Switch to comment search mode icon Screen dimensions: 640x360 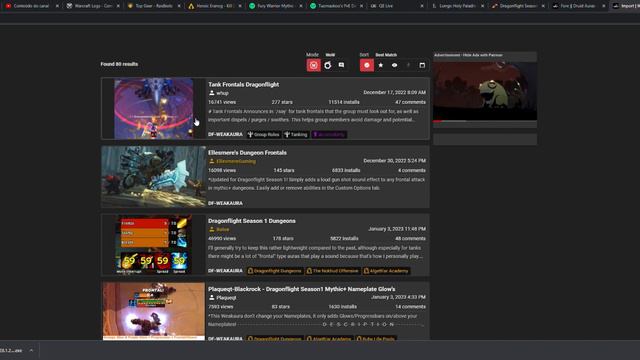(x=341, y=65)
